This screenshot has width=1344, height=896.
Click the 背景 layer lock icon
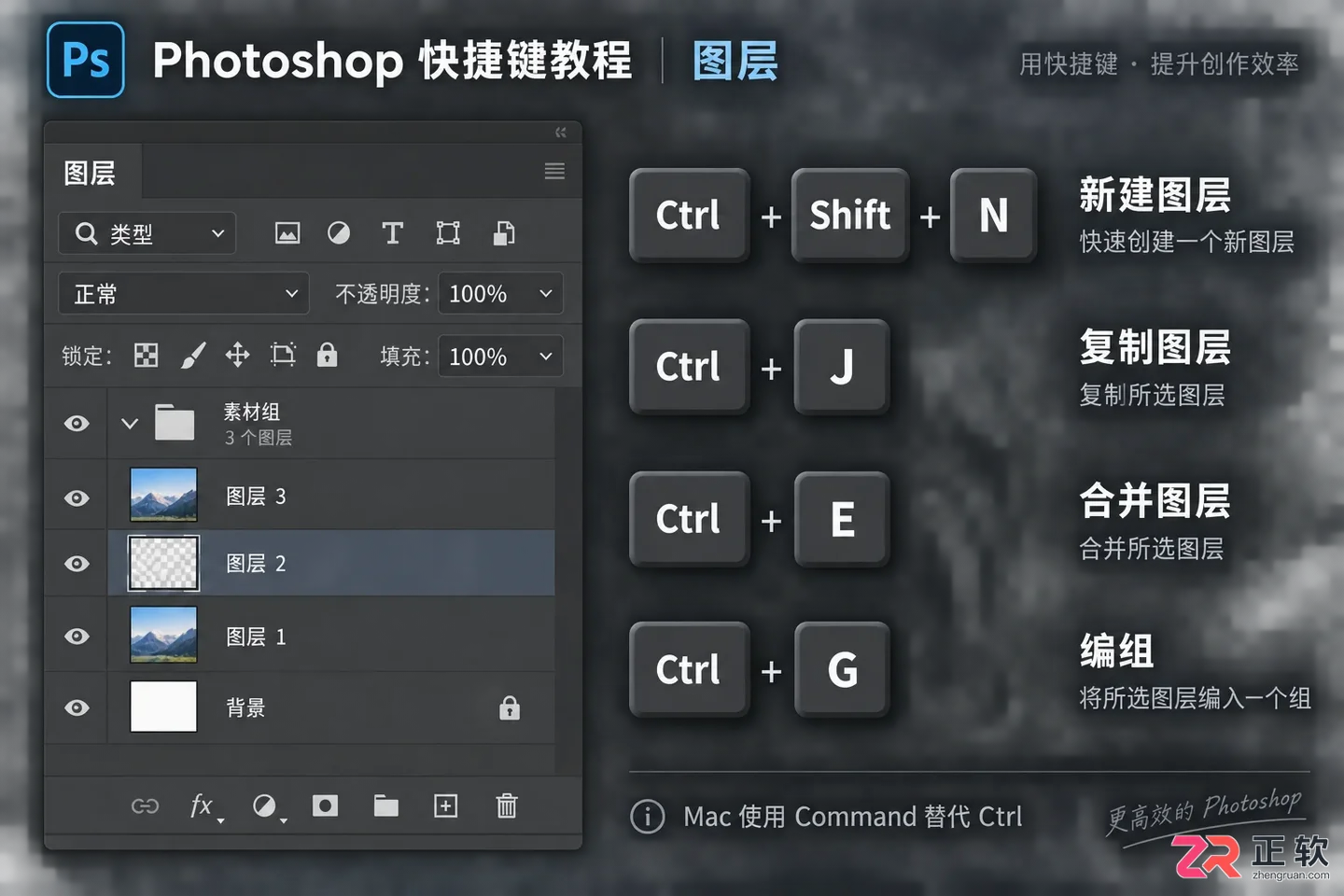point(510,708)
